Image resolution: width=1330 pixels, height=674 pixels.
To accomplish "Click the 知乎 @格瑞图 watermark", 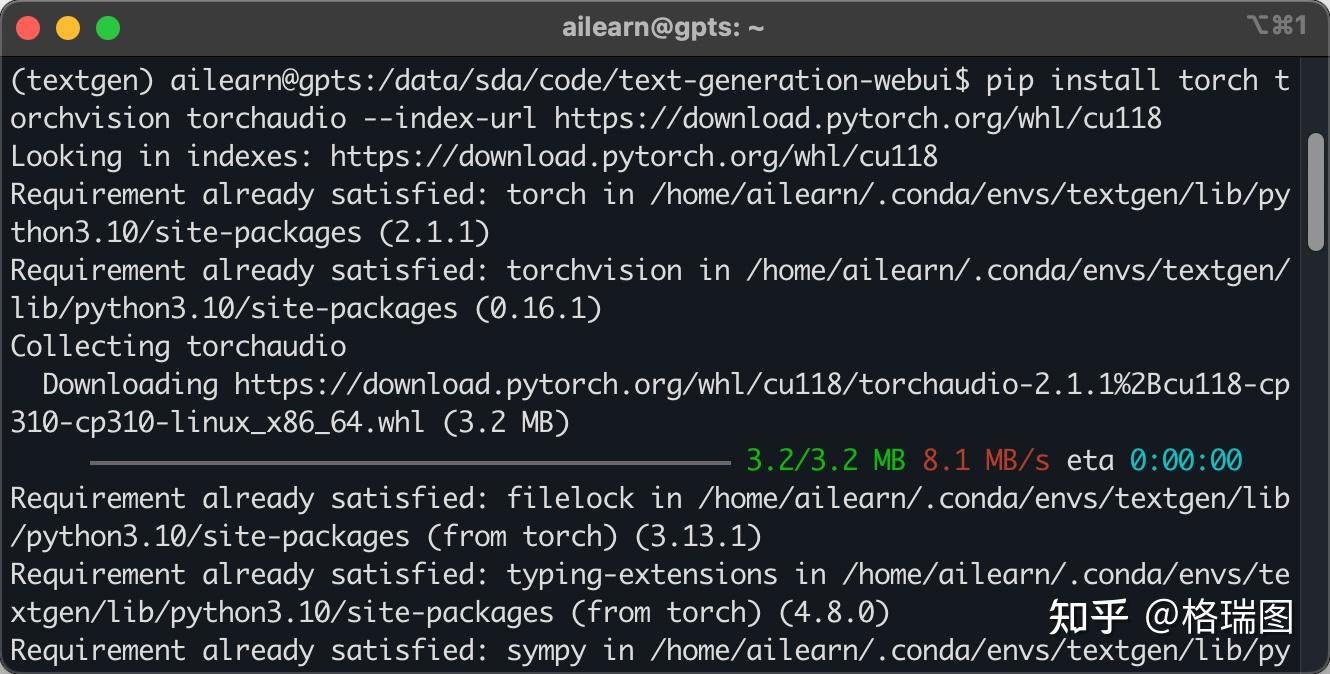I will click(1170, 617).
